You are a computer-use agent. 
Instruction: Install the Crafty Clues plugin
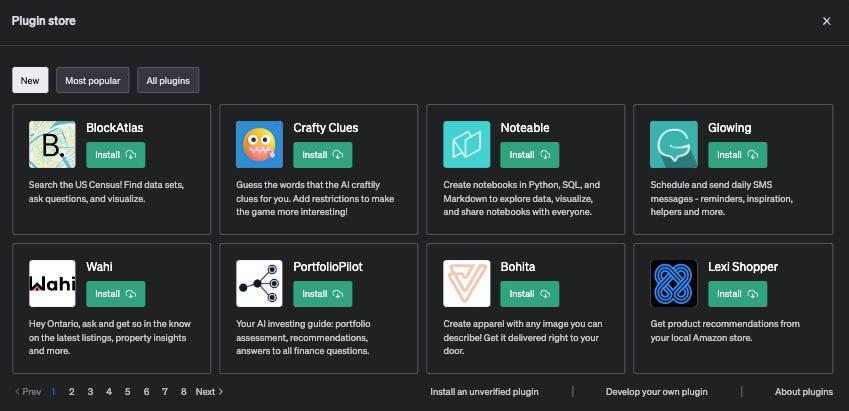(x=323, y=155)
